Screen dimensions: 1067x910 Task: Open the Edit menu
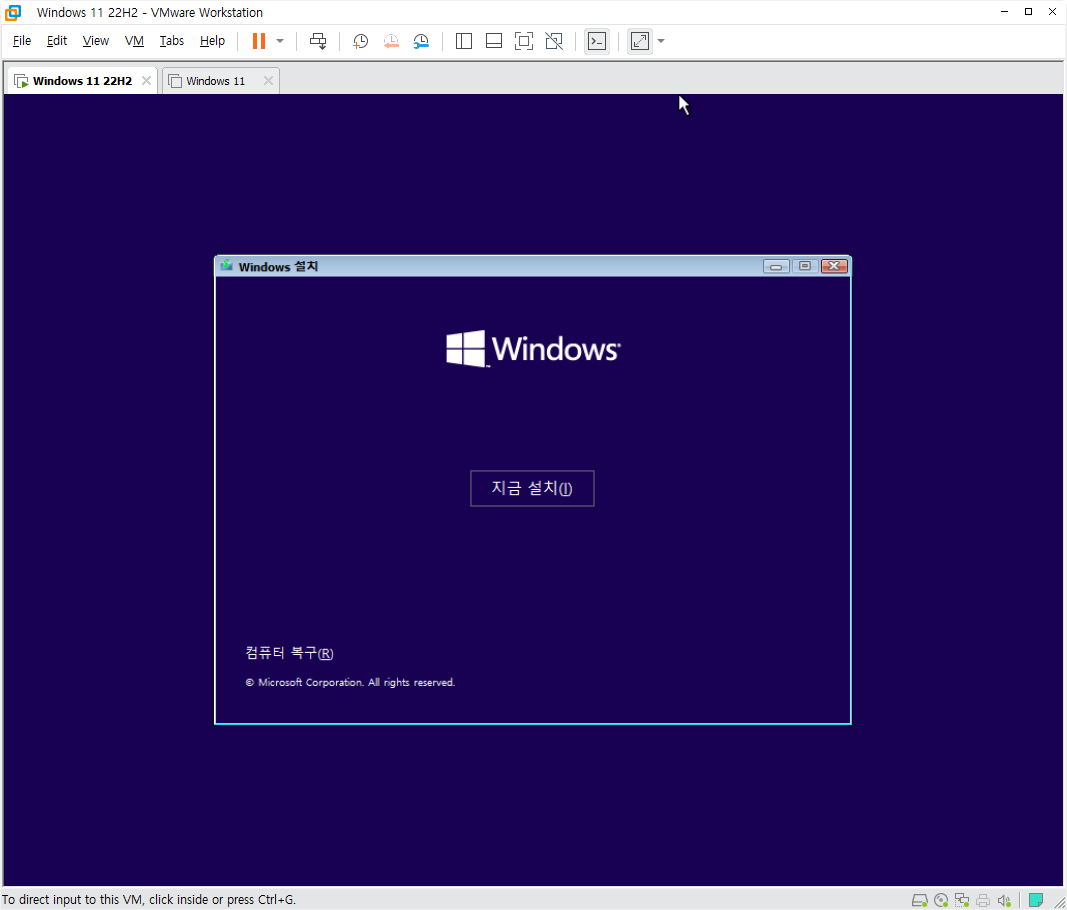[x=56, y=41]
